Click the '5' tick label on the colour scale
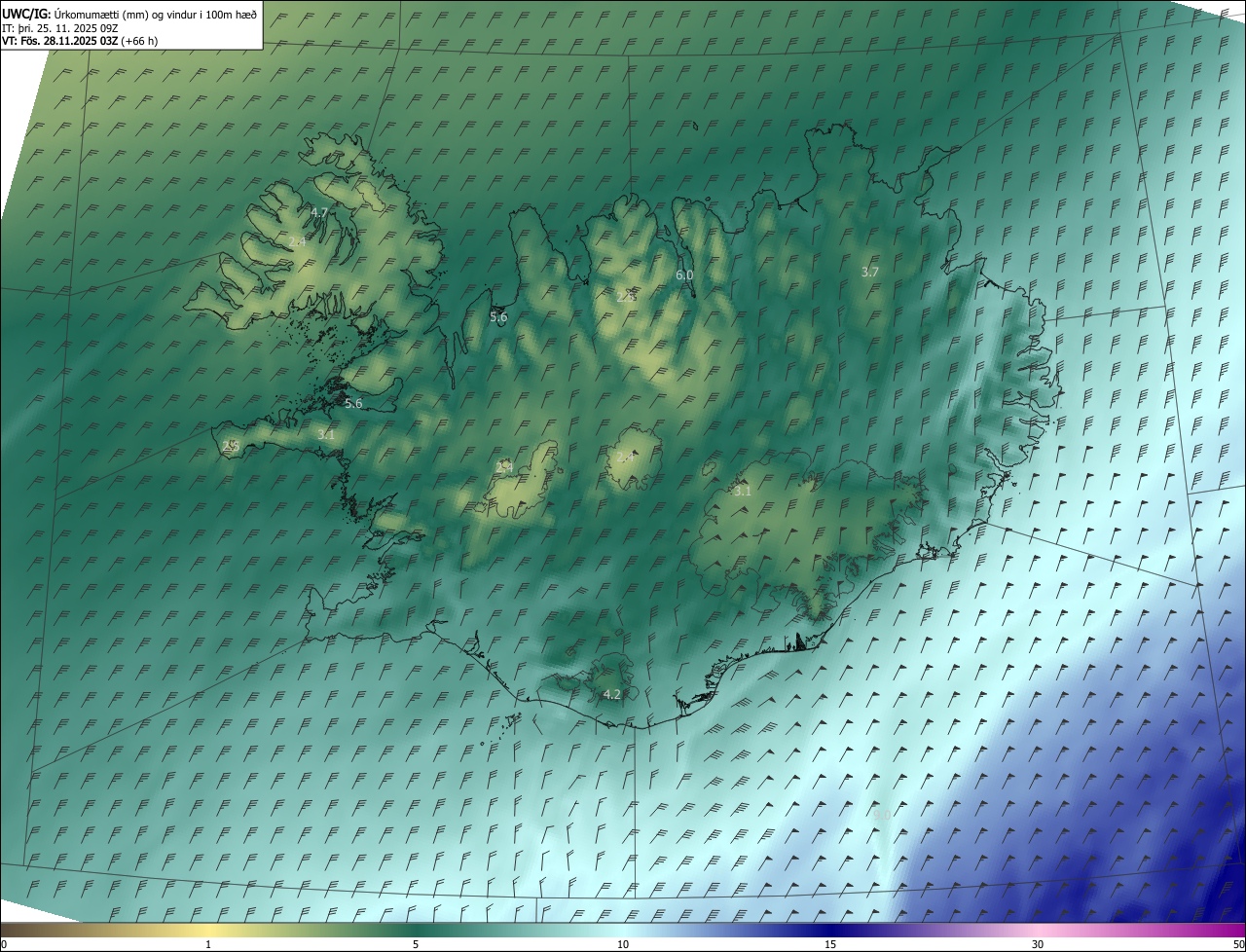The width and height of the screenshot is (1246, 952). 416,944
